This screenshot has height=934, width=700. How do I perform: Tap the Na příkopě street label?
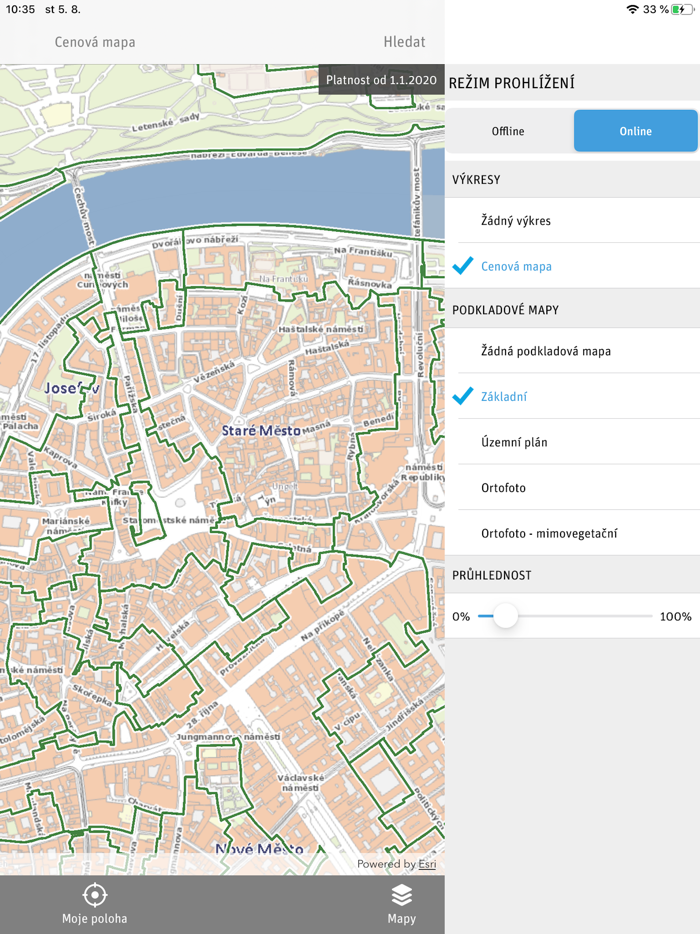click(x=323, y=625)
